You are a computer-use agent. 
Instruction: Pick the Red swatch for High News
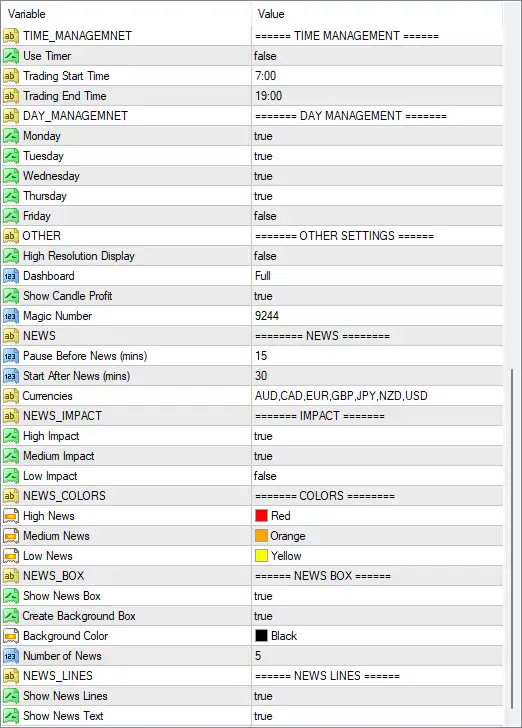[261, 516]
